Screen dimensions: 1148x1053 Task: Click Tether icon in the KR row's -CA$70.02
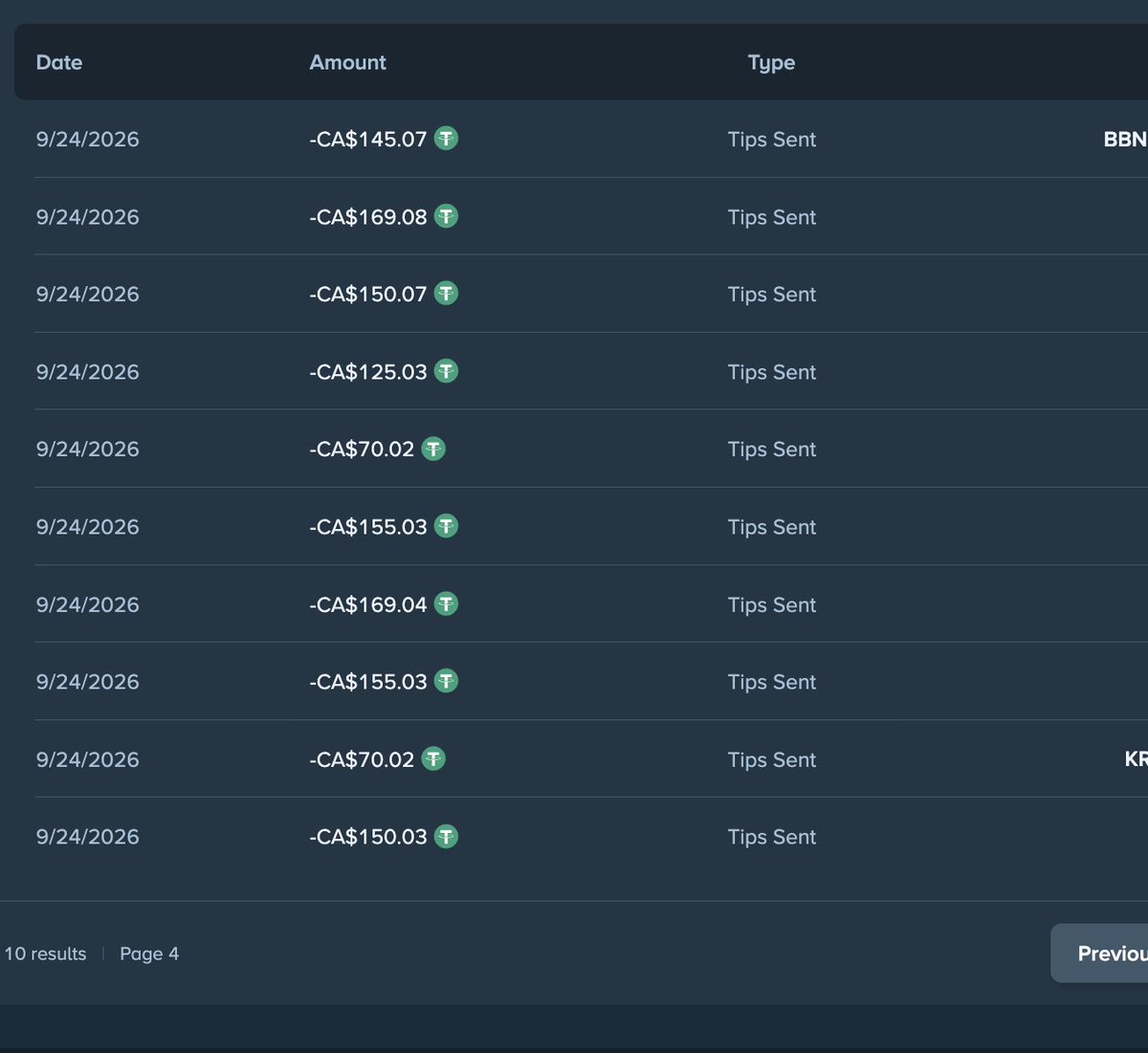click(433, 758)
